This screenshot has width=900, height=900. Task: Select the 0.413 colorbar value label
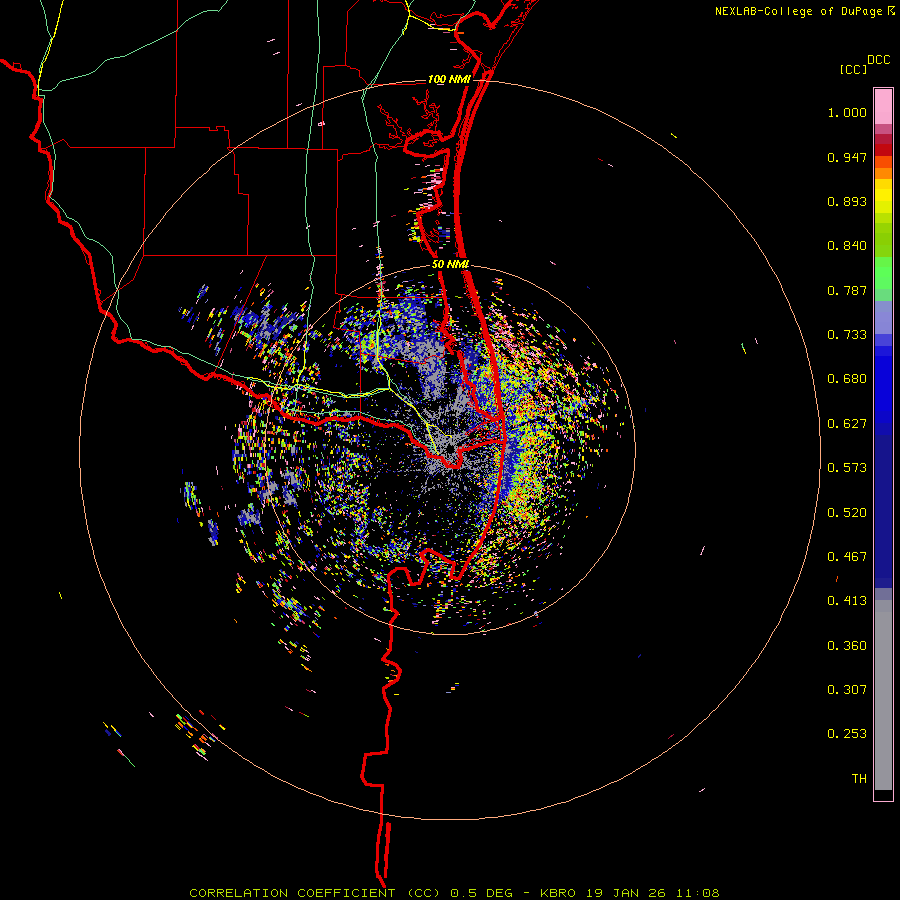point(847,601)
